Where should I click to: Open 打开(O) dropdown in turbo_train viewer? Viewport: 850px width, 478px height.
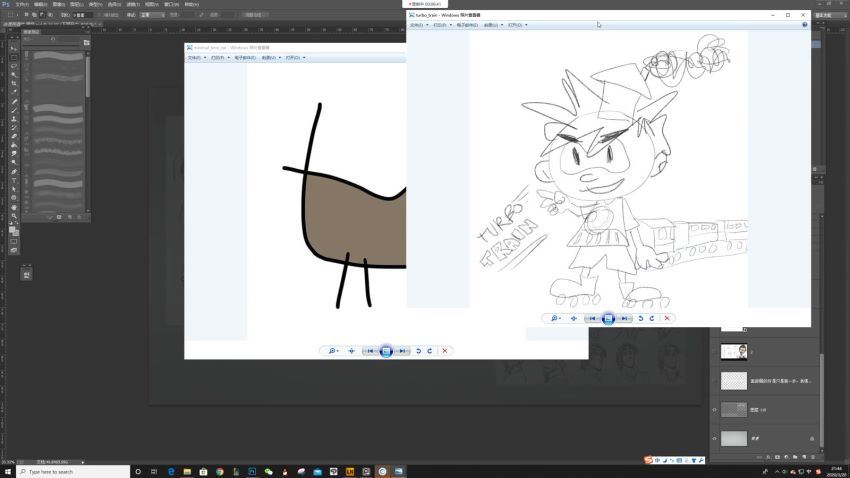tap(518, 25)
